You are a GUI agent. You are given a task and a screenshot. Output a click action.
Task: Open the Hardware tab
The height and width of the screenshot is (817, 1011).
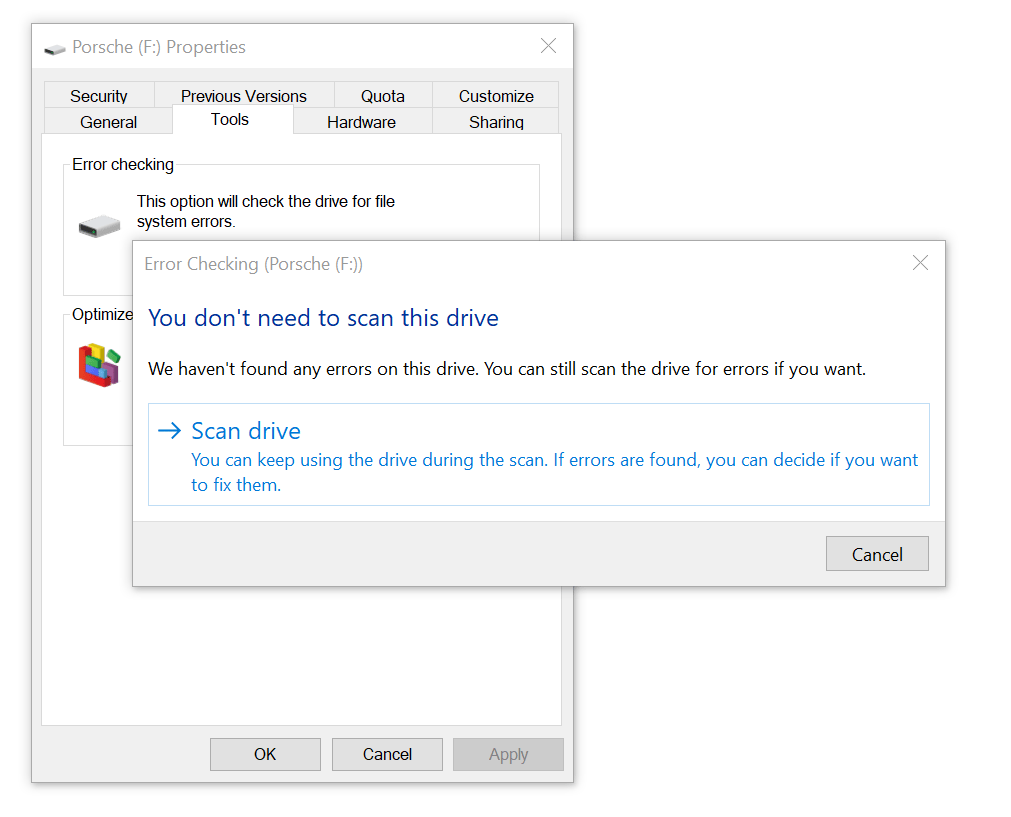tap(361, 122)
